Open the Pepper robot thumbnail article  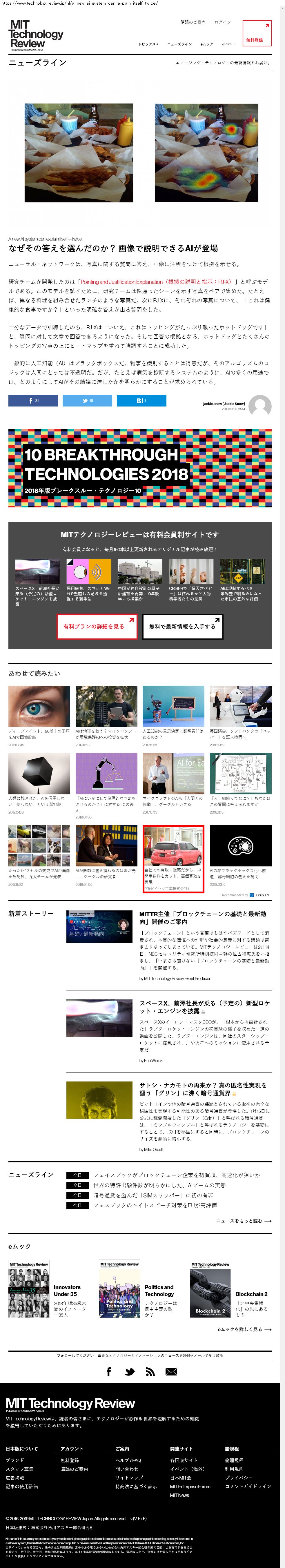coord(241,706)
